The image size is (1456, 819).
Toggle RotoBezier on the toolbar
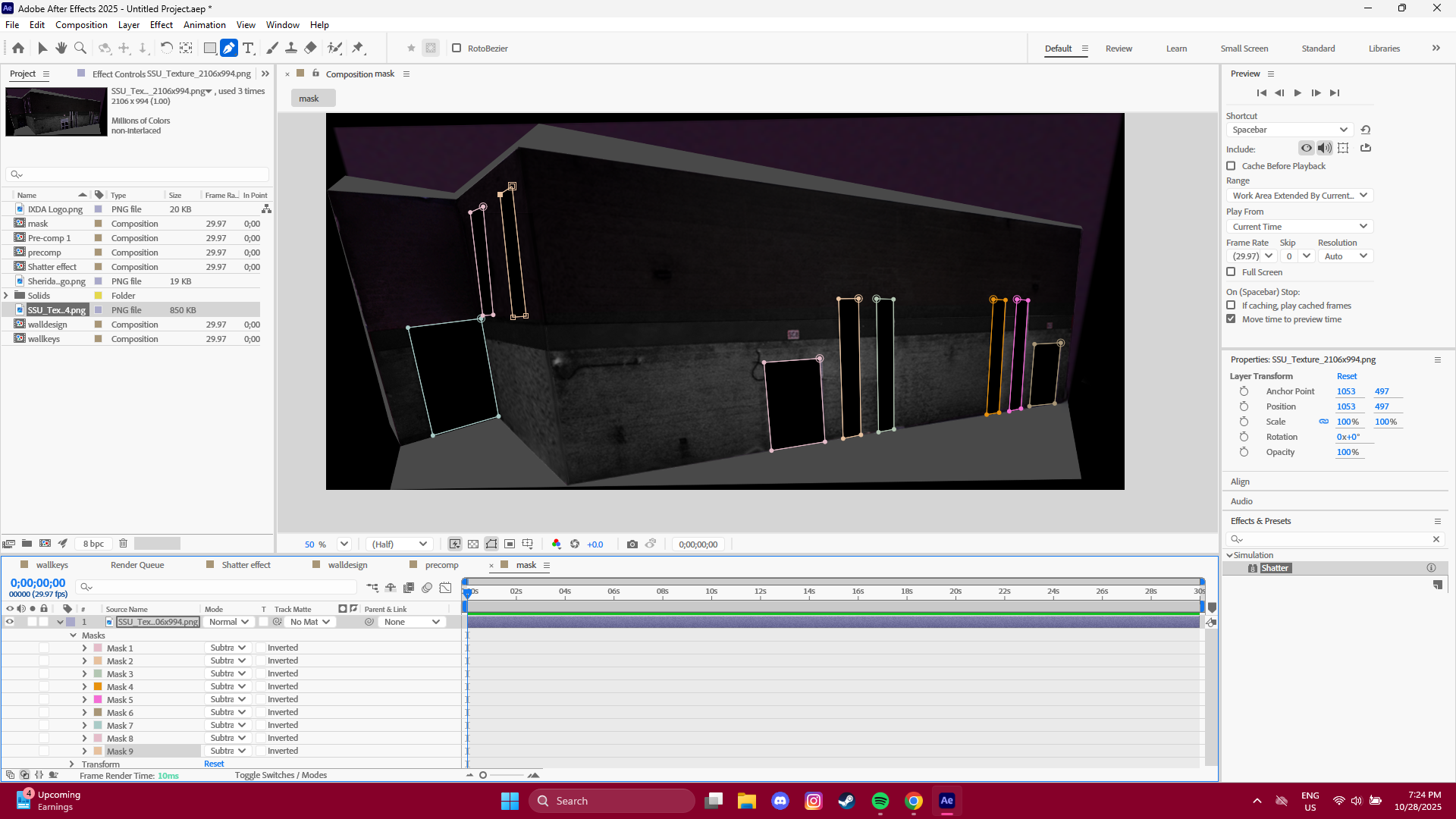(457, 48)
